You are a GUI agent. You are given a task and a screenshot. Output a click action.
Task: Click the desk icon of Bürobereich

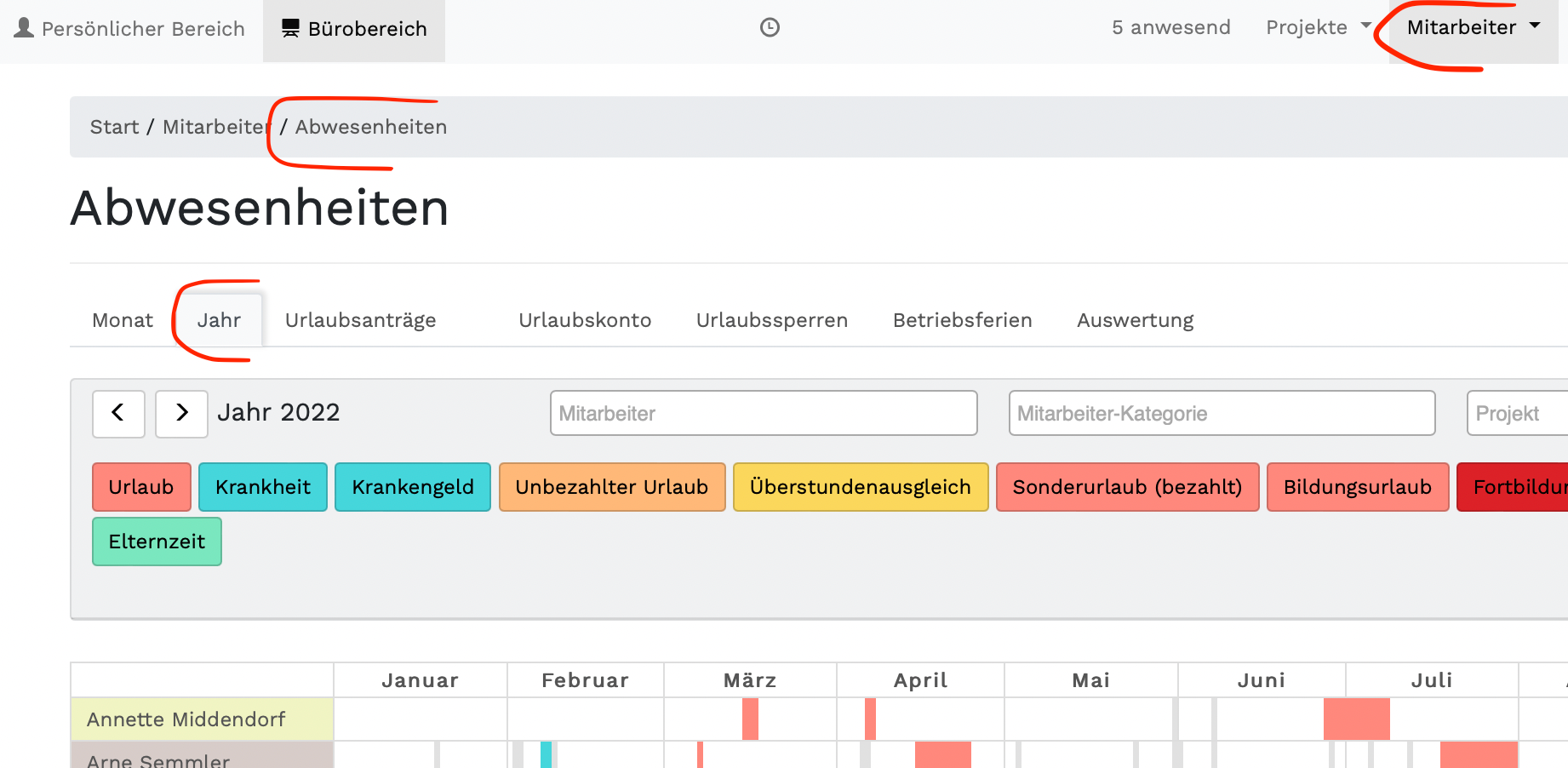(290, 28)
